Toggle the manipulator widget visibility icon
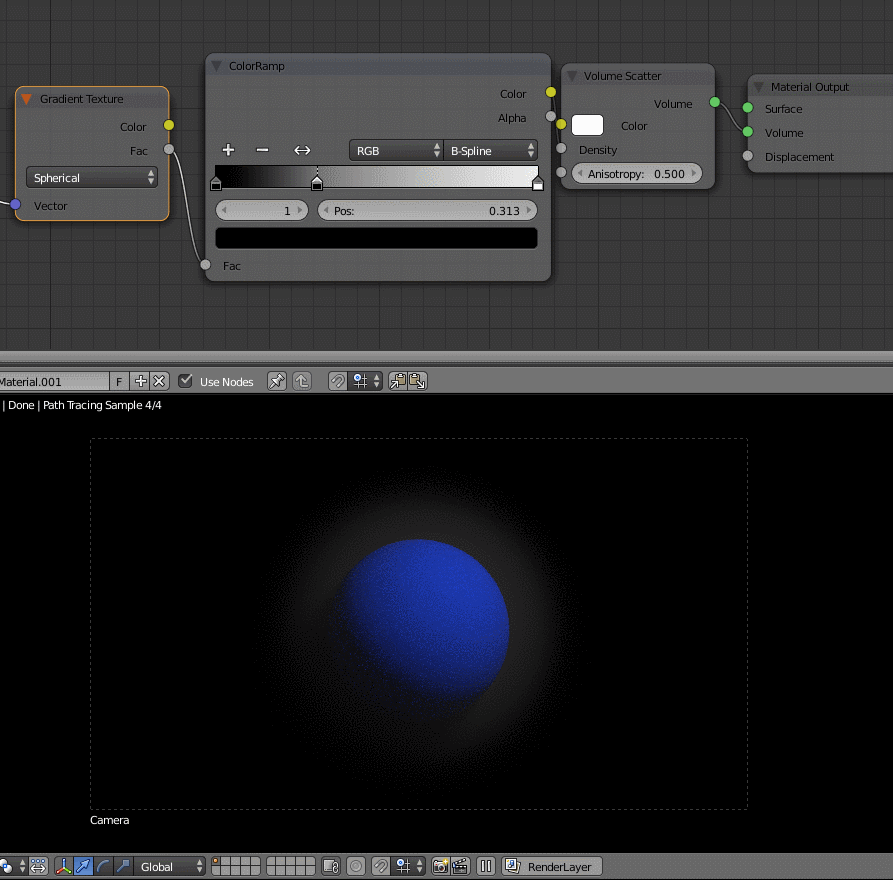This screenshot has height=880, width=893. click(x=62, y=866)
